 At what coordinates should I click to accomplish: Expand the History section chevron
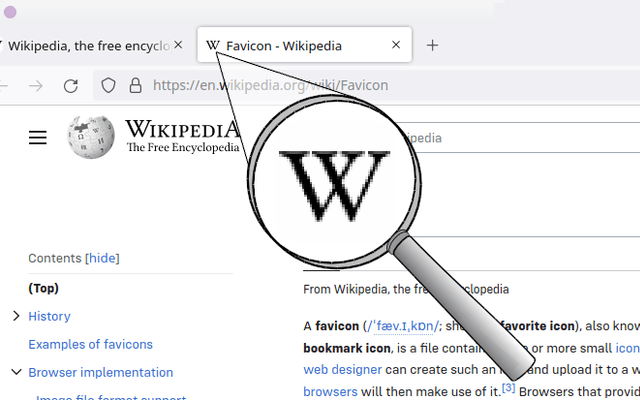pos(16,316)
